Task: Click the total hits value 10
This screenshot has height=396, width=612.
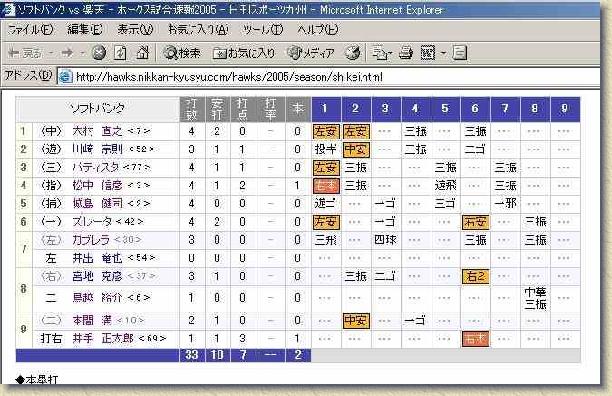Action: click(x=217, y=355)
